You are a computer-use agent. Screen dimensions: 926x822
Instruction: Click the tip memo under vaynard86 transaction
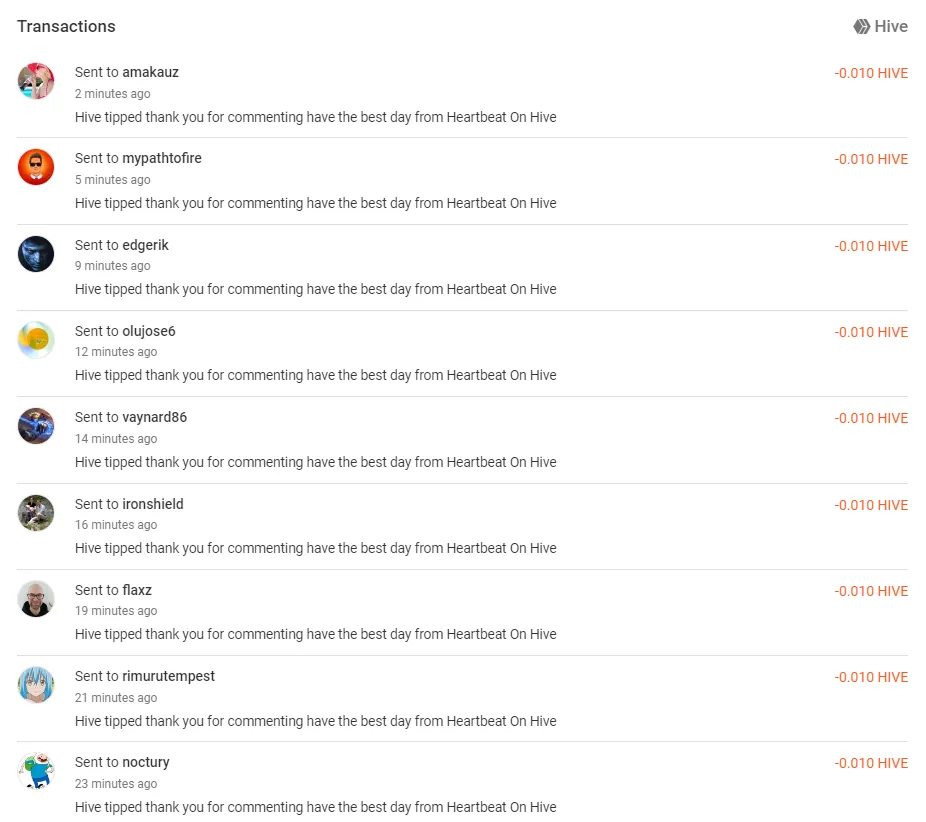pos(316,462)
